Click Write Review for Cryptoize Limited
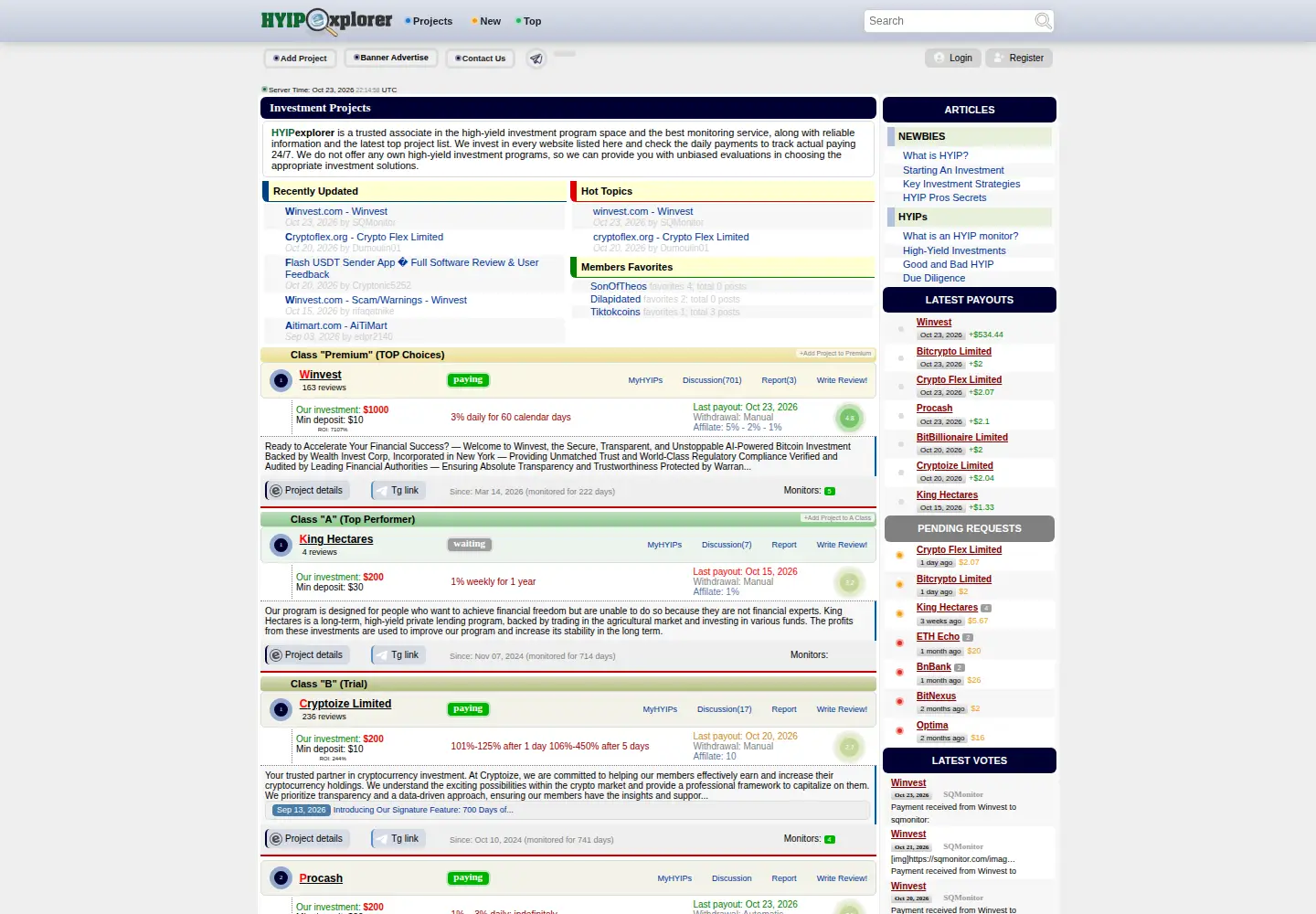1316x914 pixels. tap(842, 709)
